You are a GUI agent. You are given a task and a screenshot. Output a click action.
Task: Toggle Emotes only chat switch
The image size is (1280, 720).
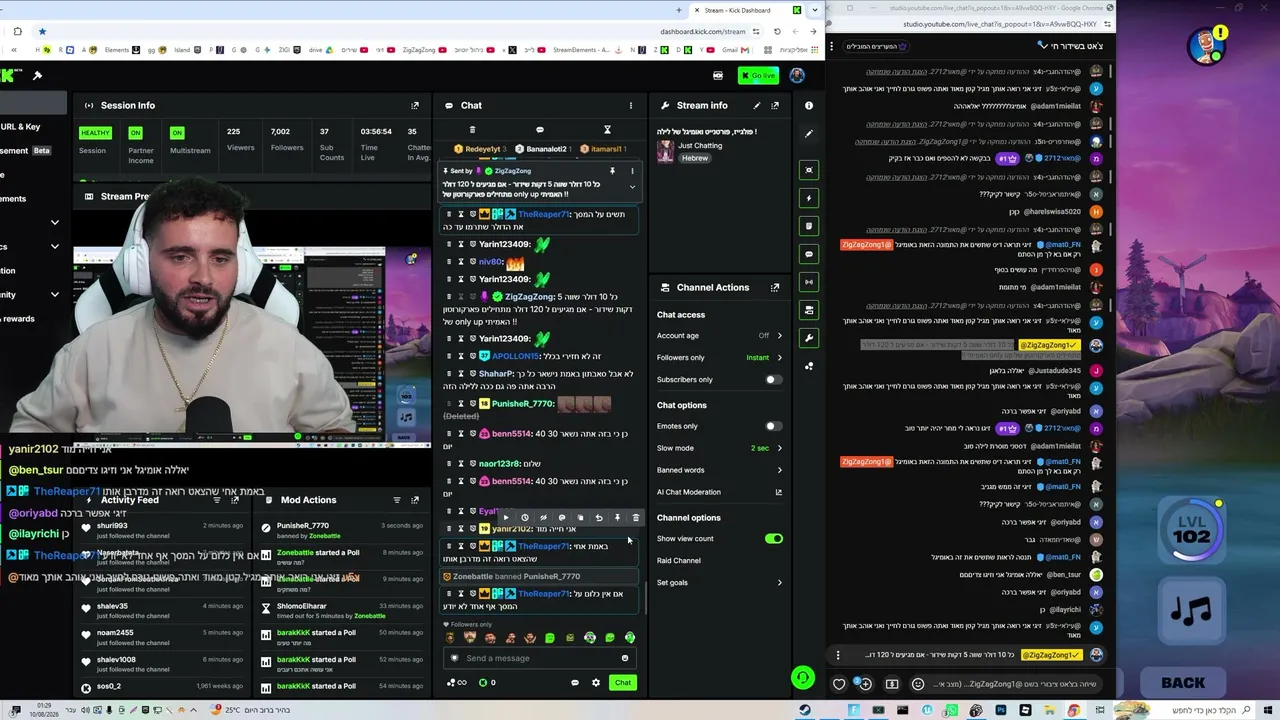(773, 426)
